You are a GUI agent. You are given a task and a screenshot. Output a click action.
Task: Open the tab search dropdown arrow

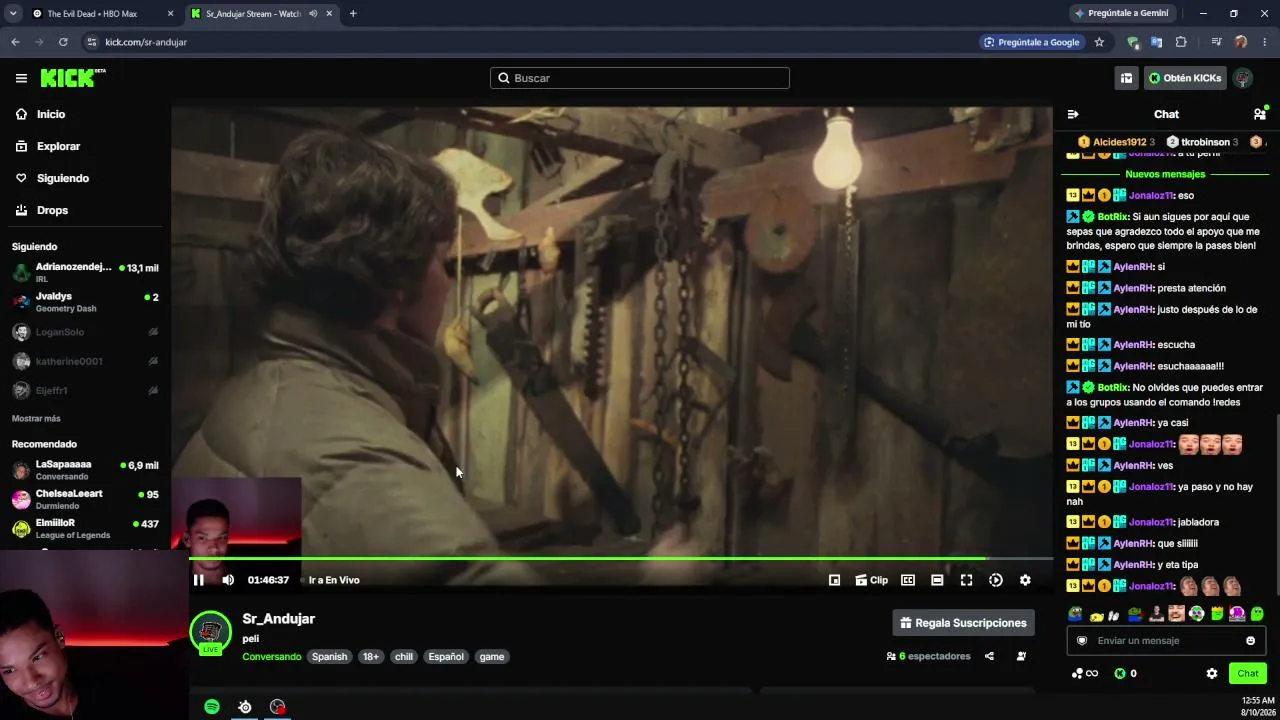point(12,14)
